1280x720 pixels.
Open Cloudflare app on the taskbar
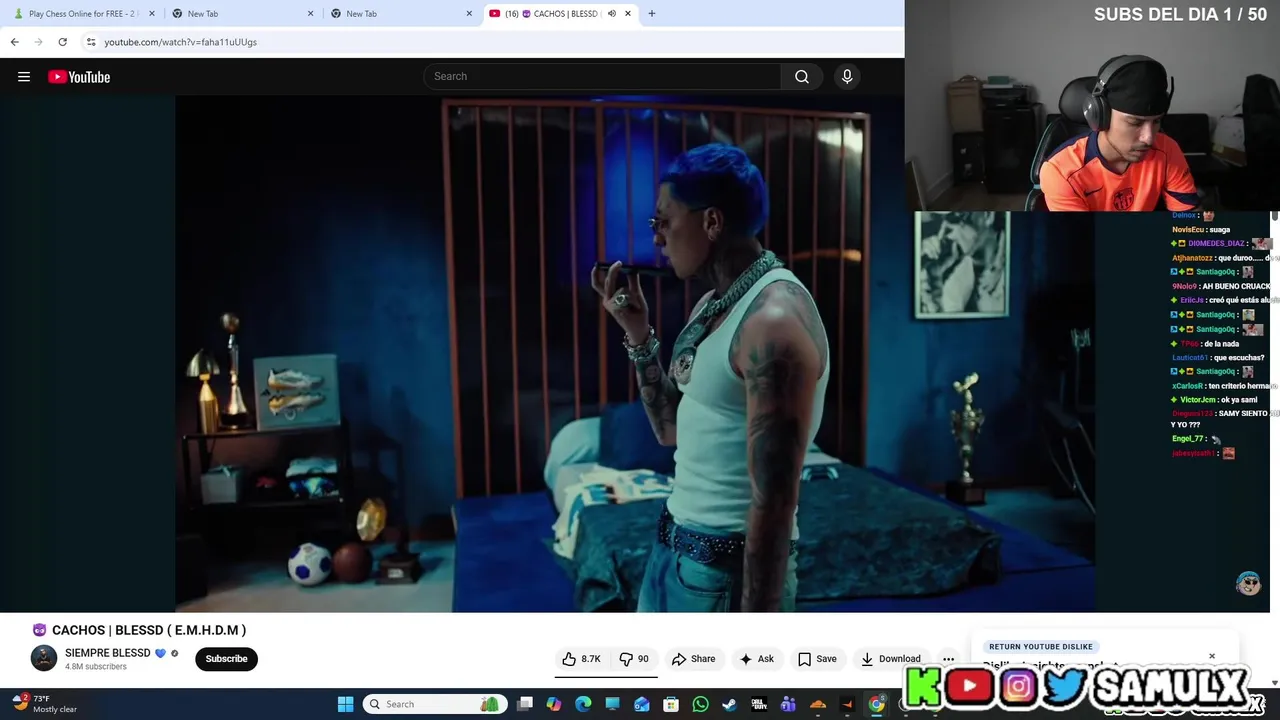click(817, 704)
